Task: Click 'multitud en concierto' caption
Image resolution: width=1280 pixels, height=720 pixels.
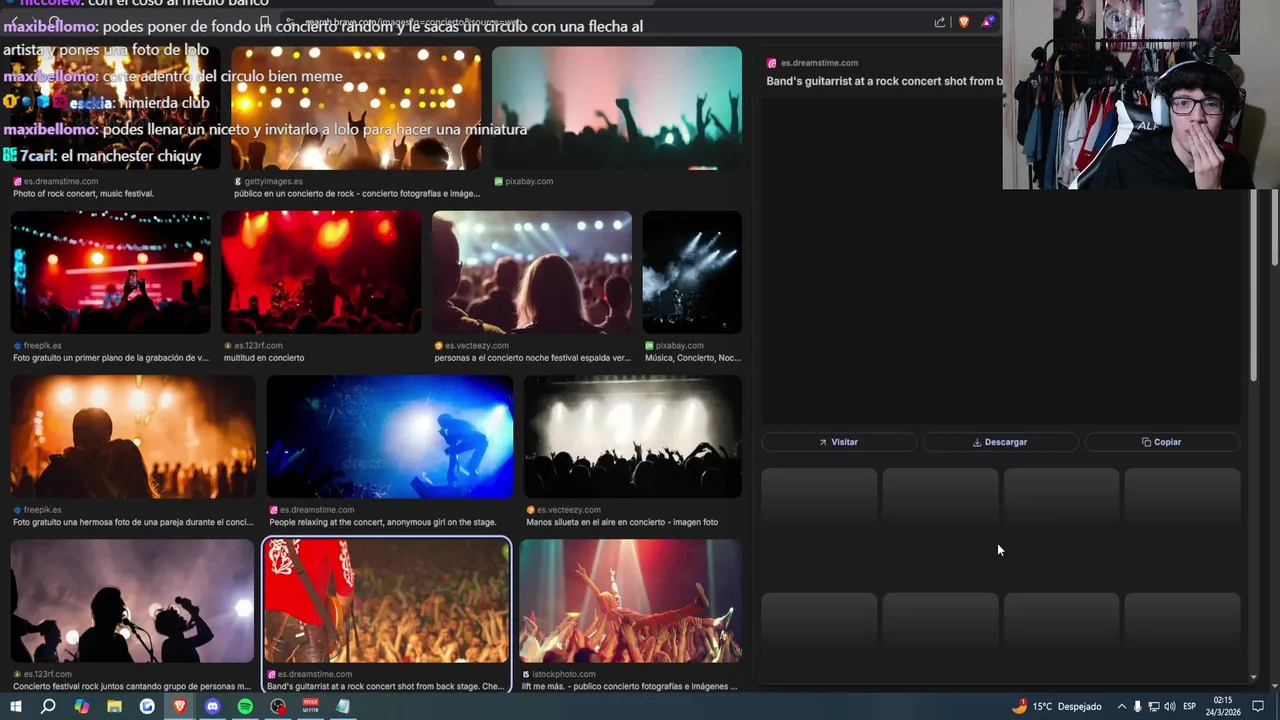Action: [x=264, y=358]
